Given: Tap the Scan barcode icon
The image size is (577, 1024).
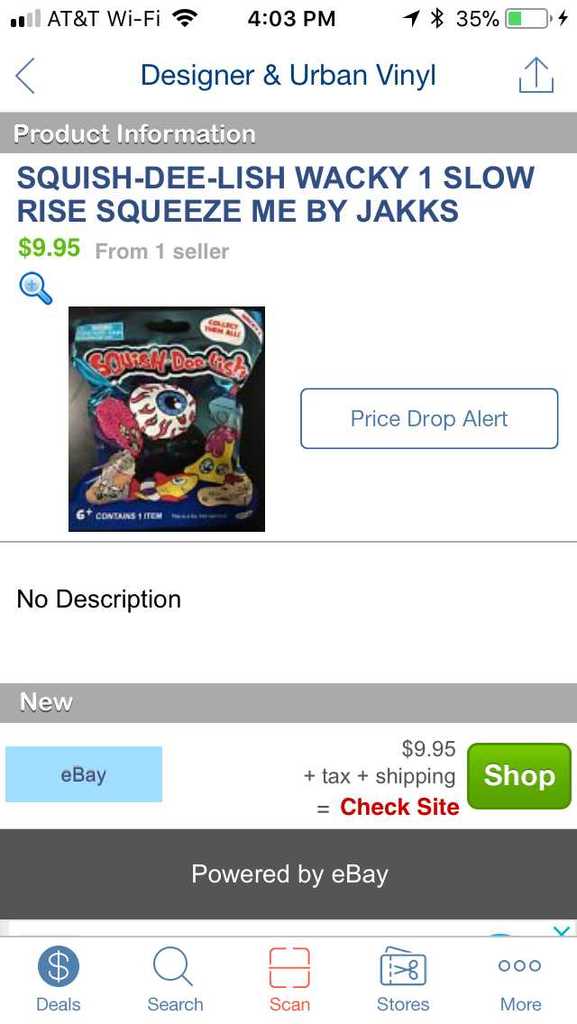Looking at the screenshot, I should [x=289, y=980].
